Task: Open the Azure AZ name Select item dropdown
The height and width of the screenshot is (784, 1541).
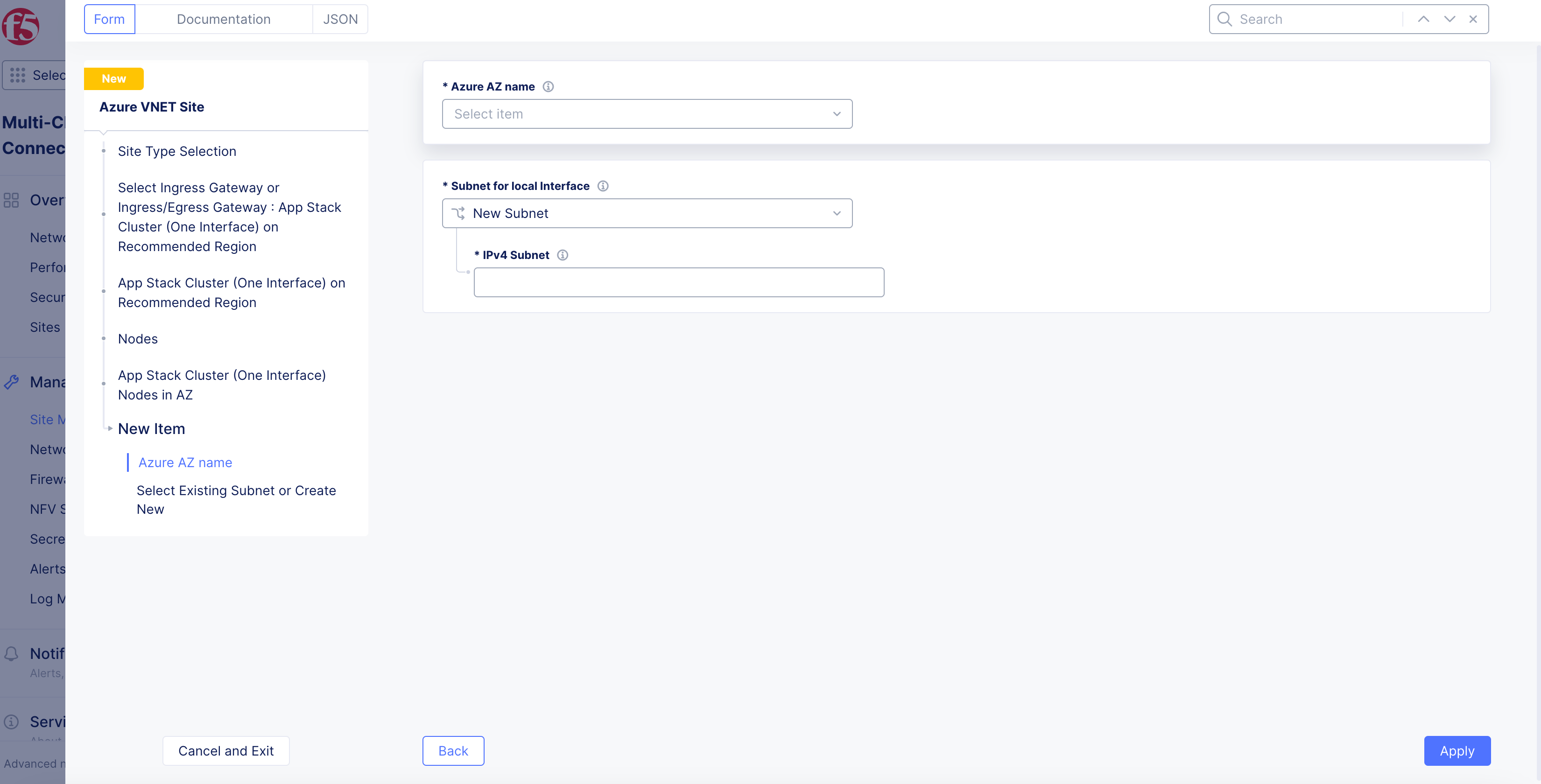Action: click(647, 113)
